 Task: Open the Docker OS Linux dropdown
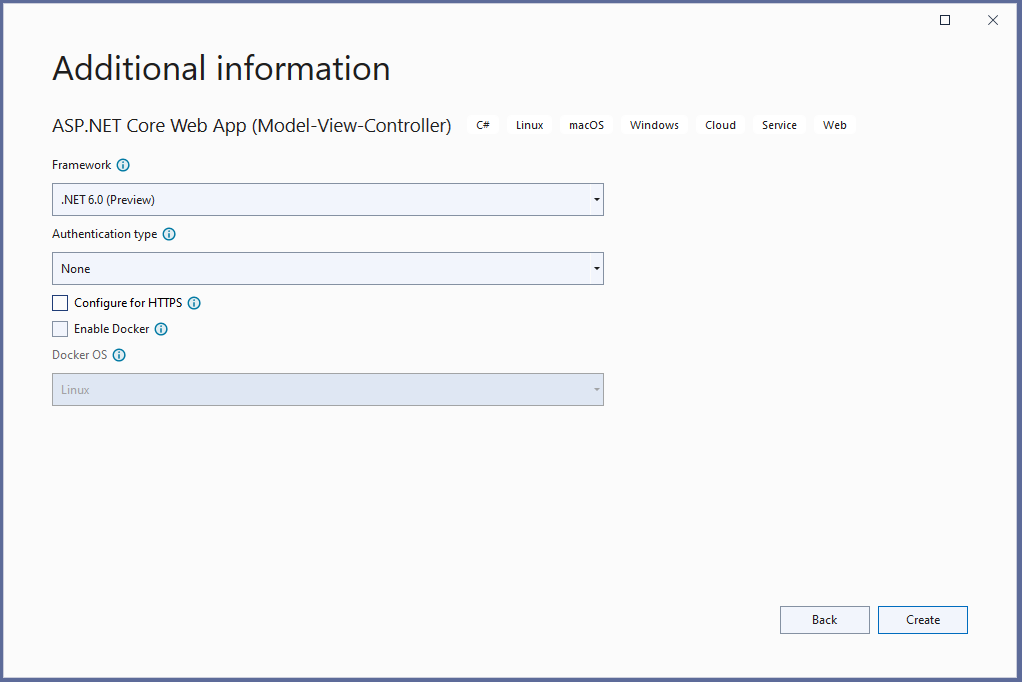pos(327,390)
